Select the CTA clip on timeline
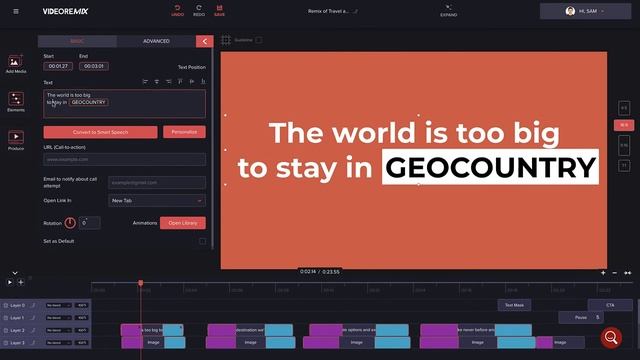 pyautogui.click(x=610, y=305)
